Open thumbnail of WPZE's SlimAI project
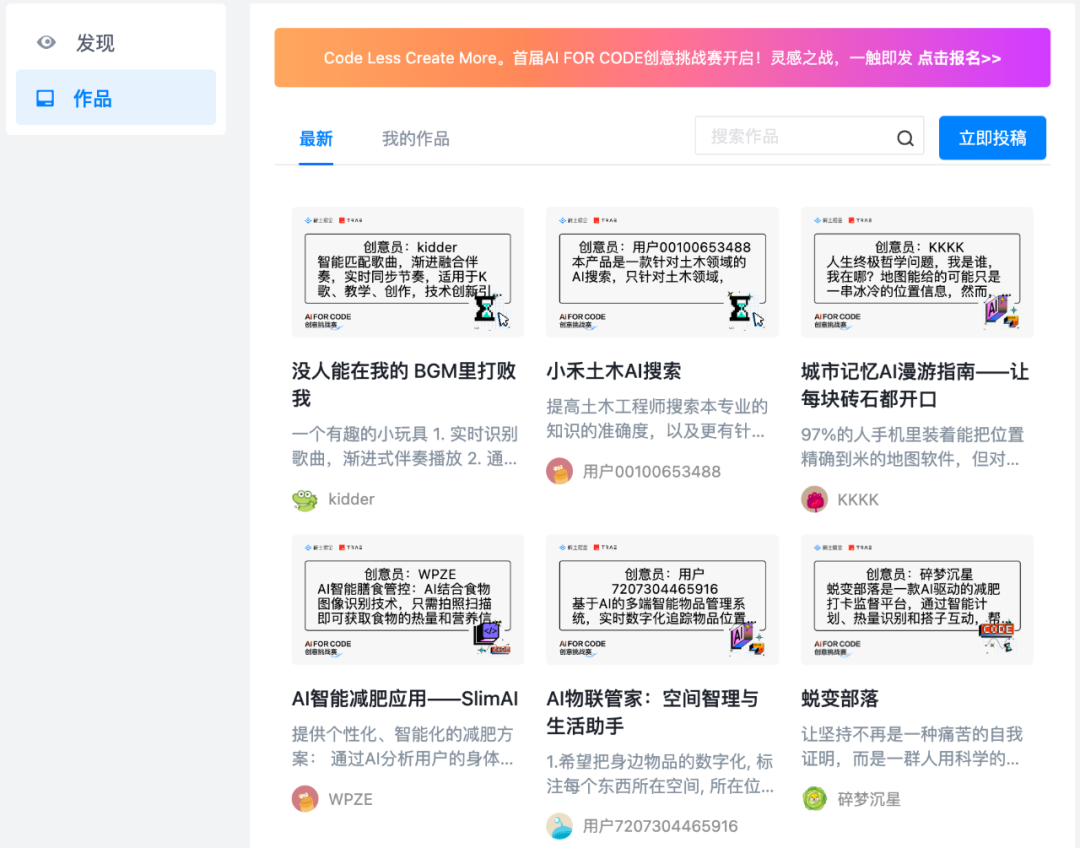 (x=408, y=599)
